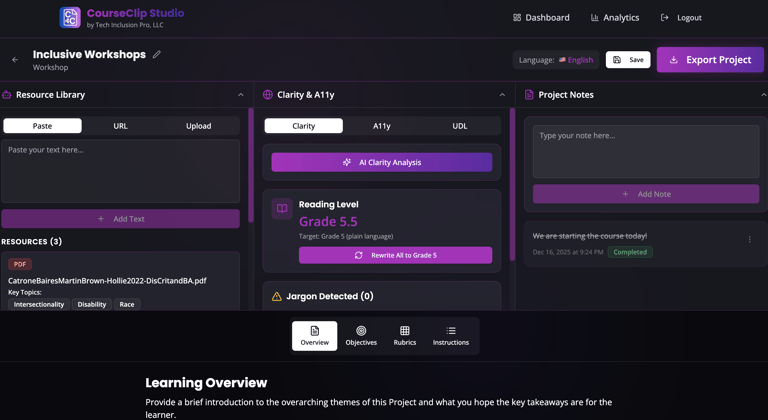Select the Clarity tab
The width and height of the screenshot is (768, 420).
[x=304, y=126]
